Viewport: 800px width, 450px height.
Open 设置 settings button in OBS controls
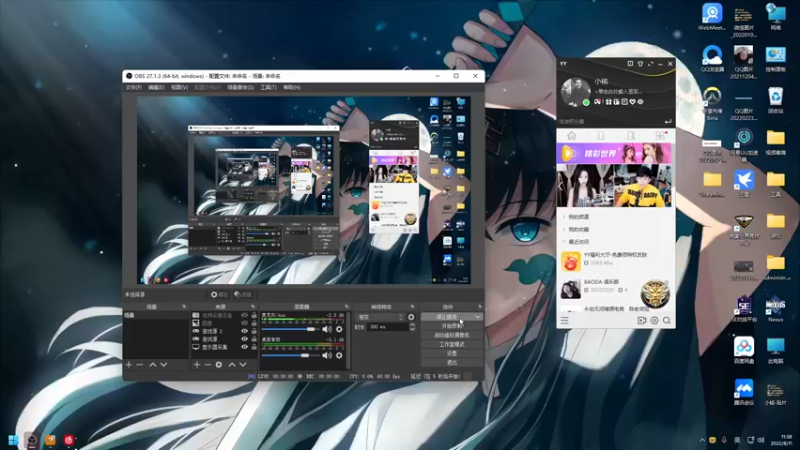click(452, 354)
